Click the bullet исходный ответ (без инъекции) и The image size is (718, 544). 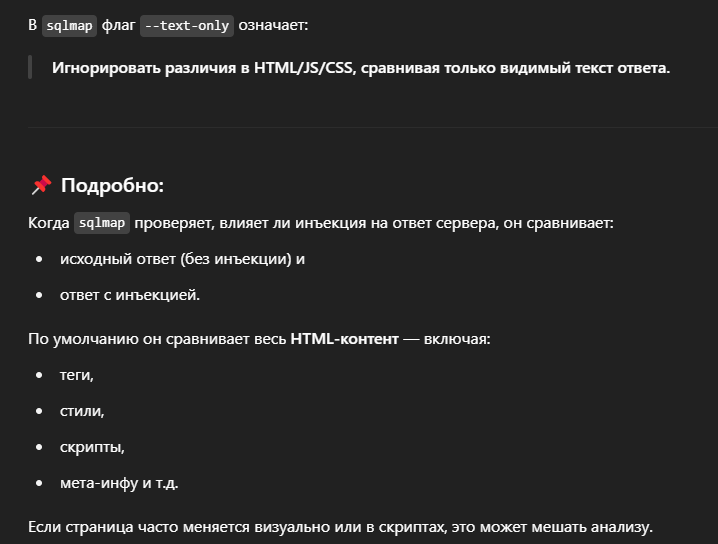(x=182, y=259)
